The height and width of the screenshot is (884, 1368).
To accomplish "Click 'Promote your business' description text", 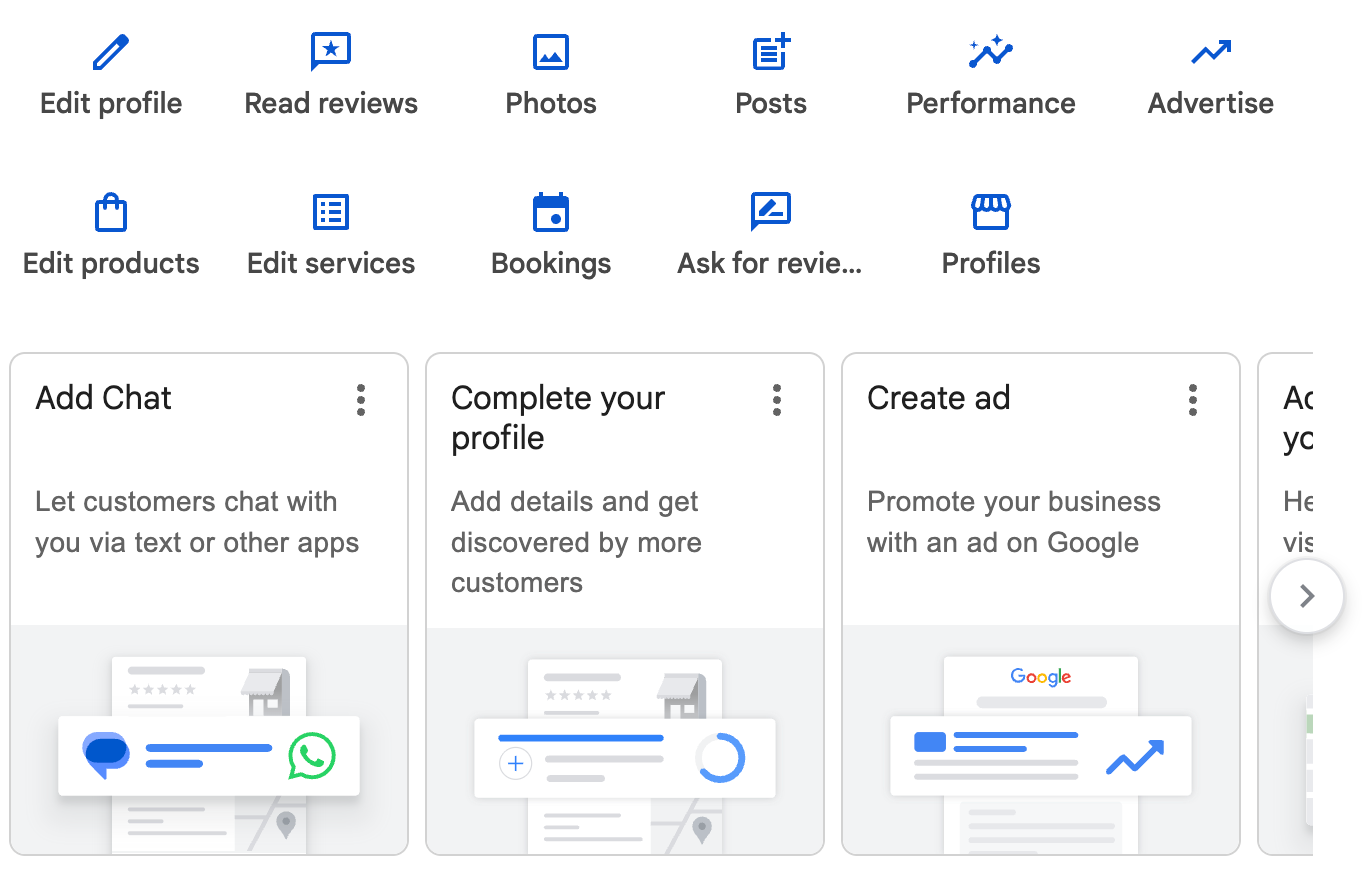I will (1014, 522).
